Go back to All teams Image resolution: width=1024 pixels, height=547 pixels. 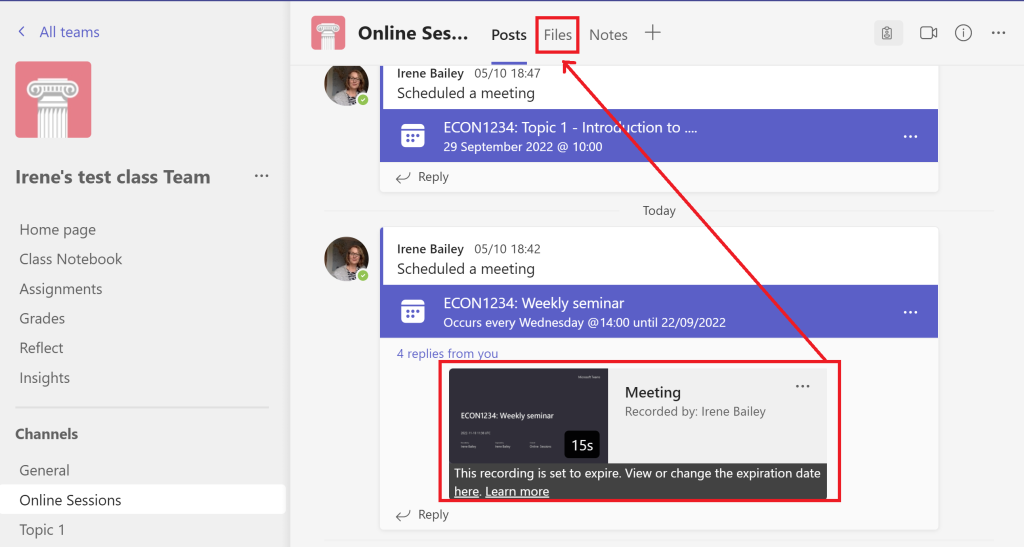[69, 32]
